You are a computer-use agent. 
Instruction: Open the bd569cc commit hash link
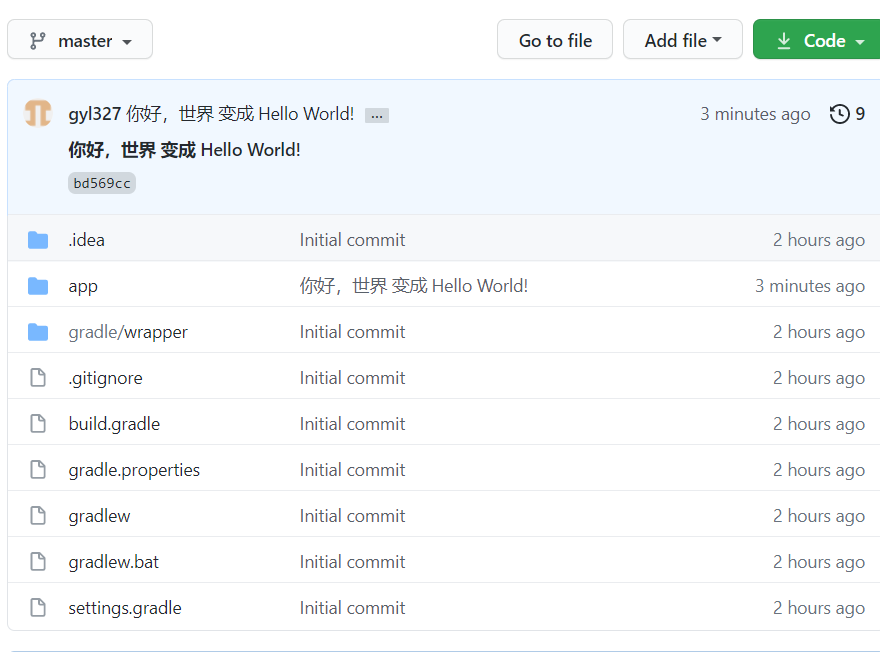[101, 182]
